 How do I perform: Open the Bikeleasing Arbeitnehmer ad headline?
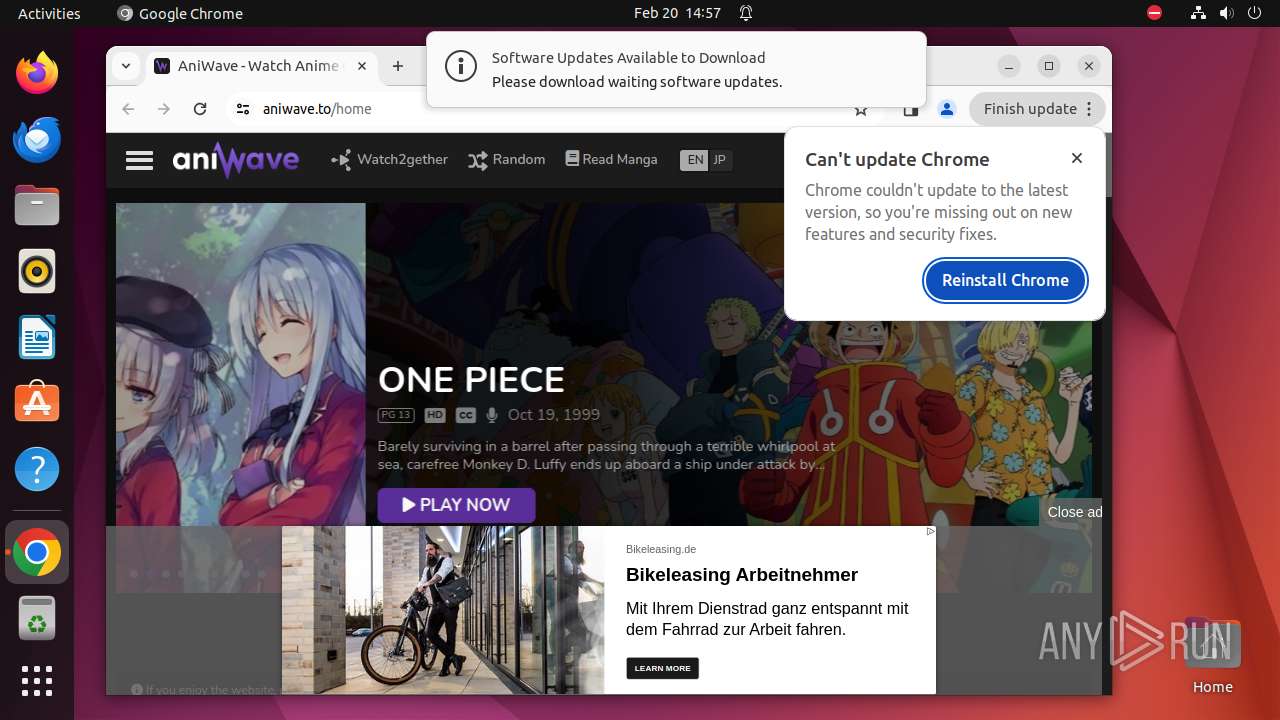pyautogui.click(x=742, y=575)
